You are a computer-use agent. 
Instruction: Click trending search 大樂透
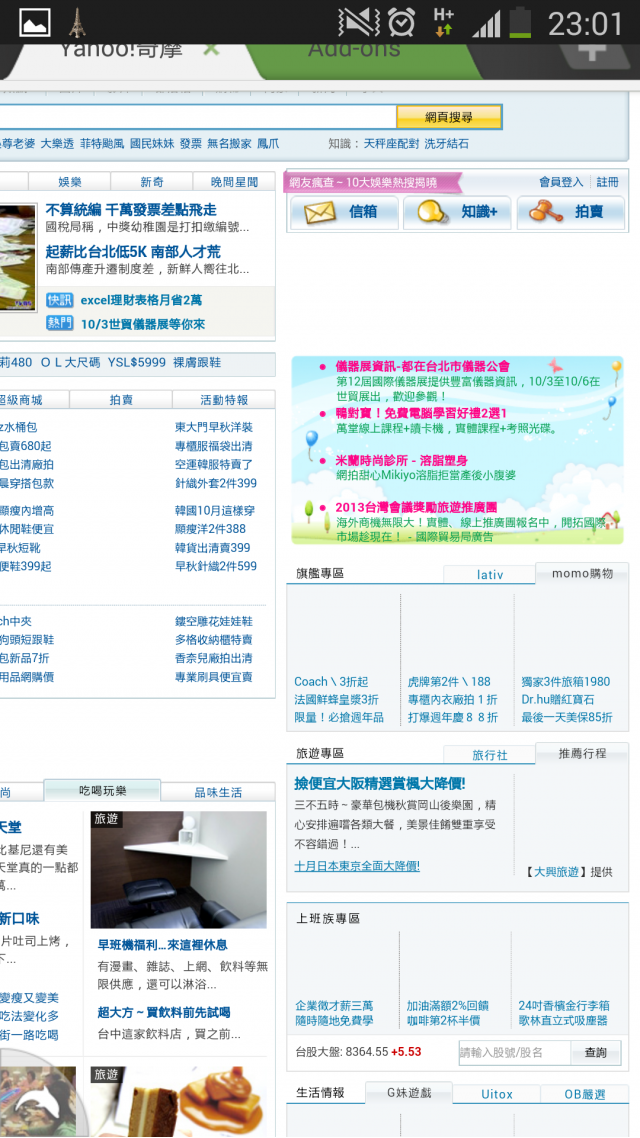[x=57, y=144]
